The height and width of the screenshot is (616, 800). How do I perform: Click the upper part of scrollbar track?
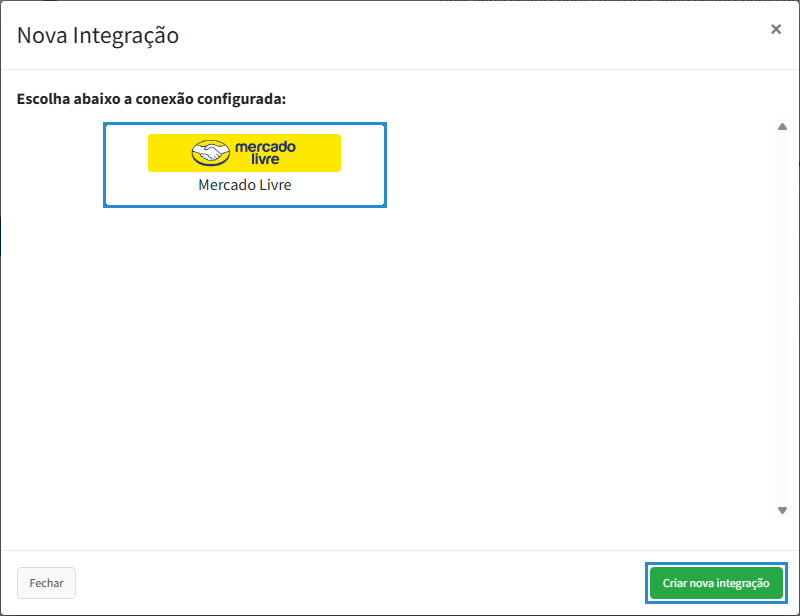782,180
